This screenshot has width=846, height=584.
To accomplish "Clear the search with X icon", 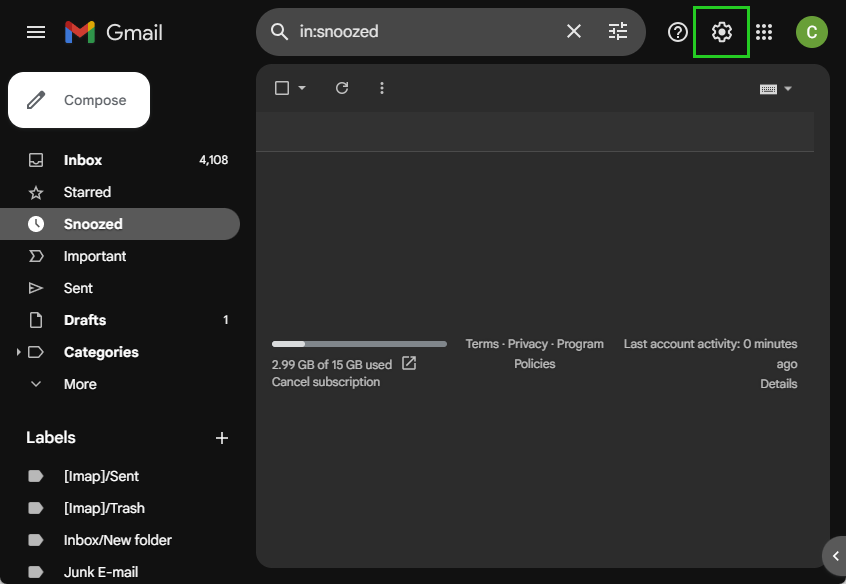I will [574, 32].
